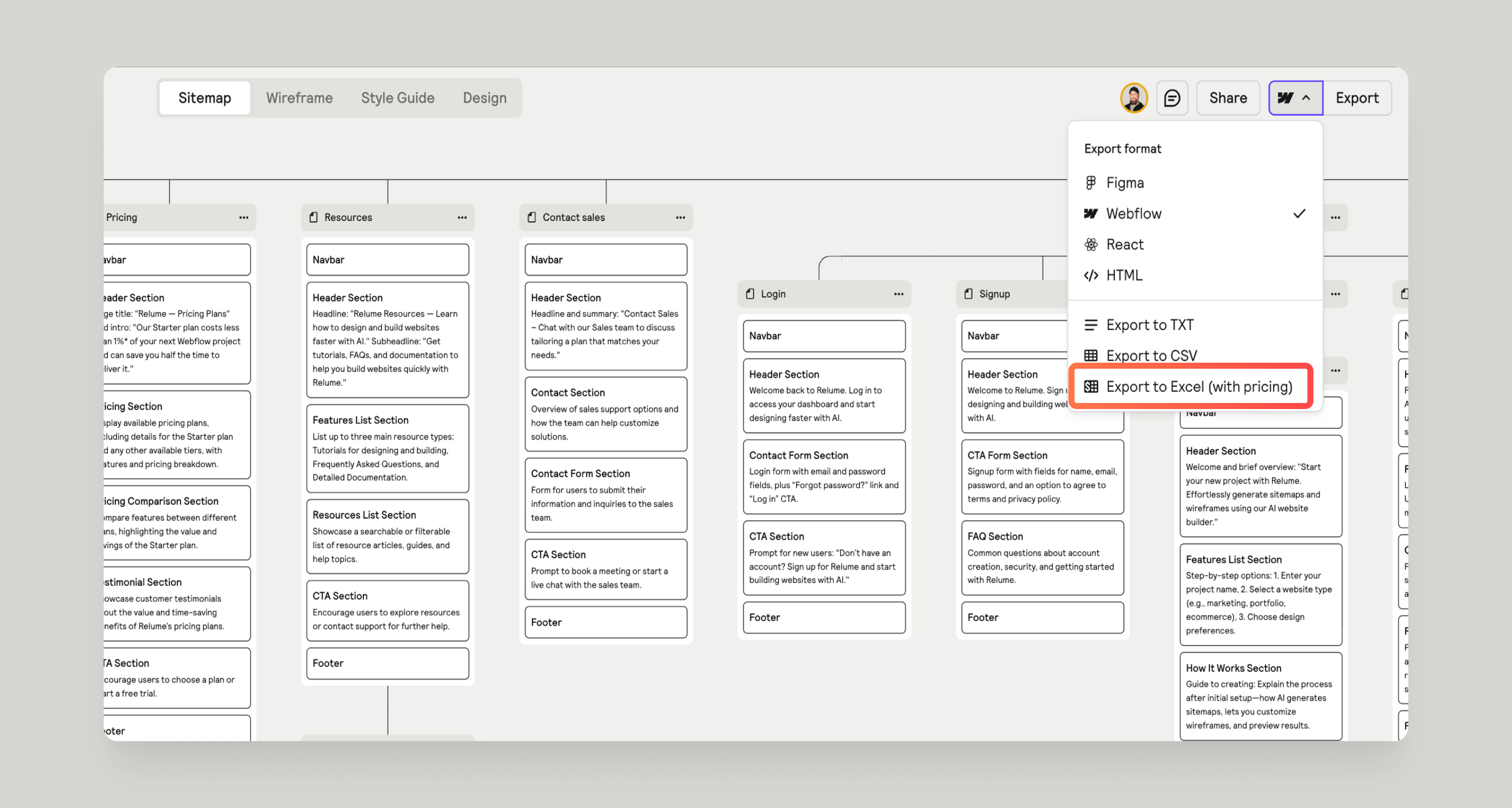Open the Login page three-dot menu

tap(899, 293)
